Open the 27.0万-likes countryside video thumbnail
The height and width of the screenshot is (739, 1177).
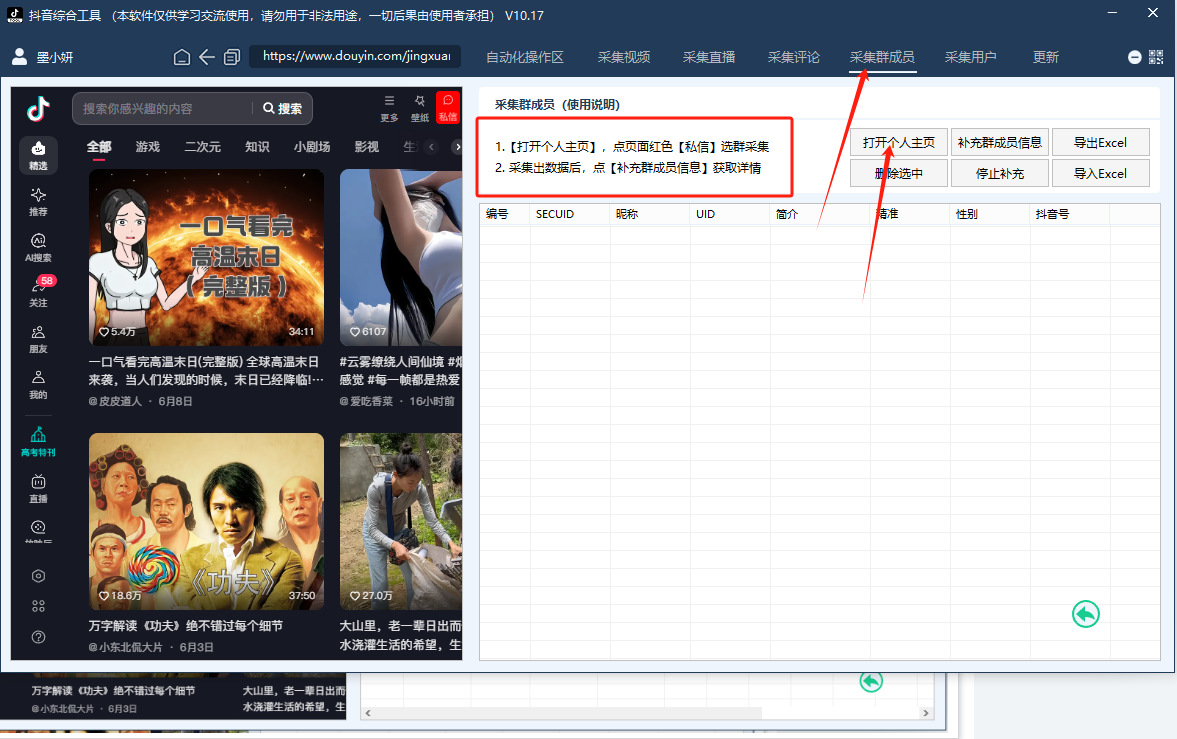(x=401, y=521)
